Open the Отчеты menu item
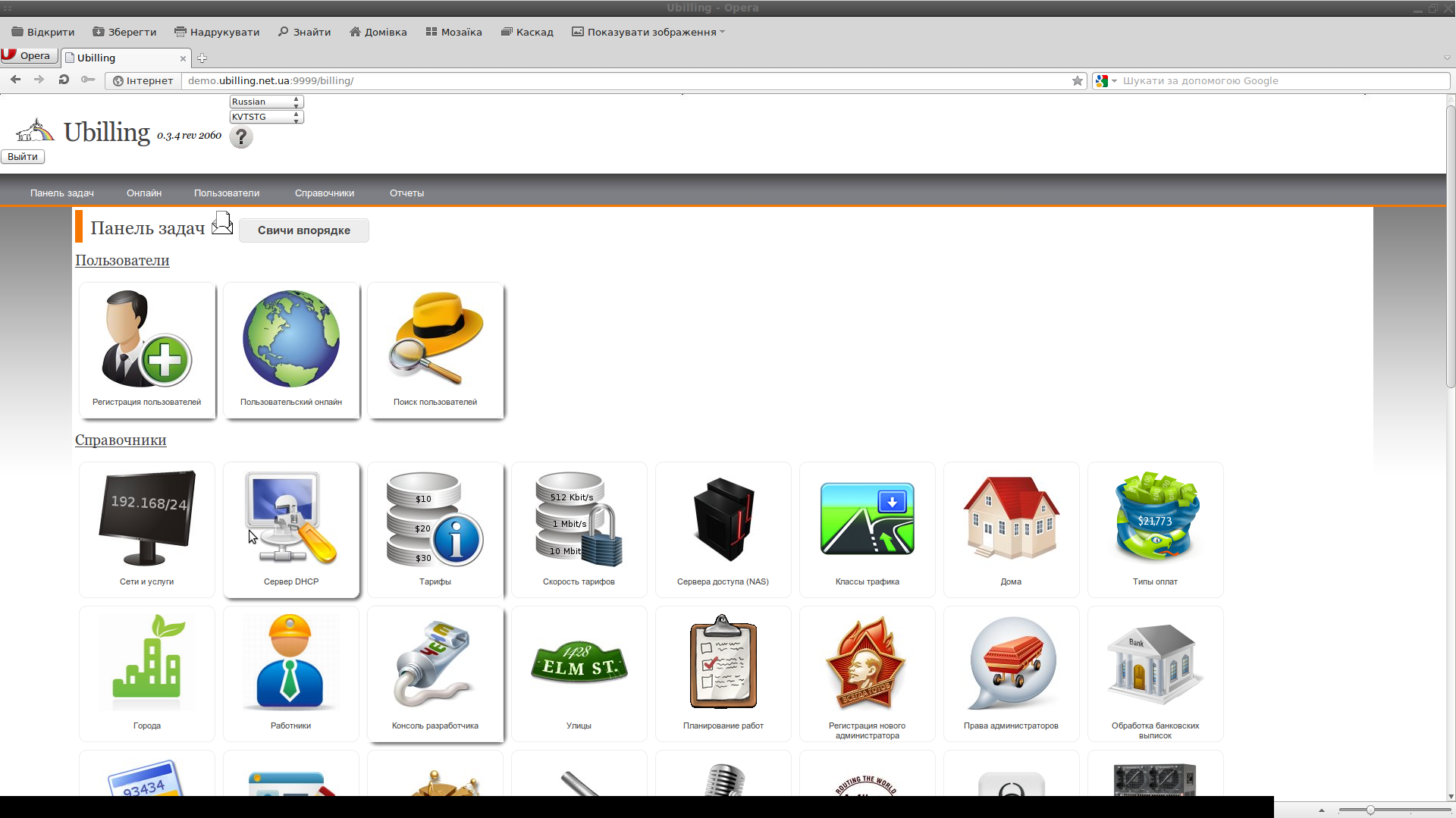Screen dimensions: 1456x818 406,193
